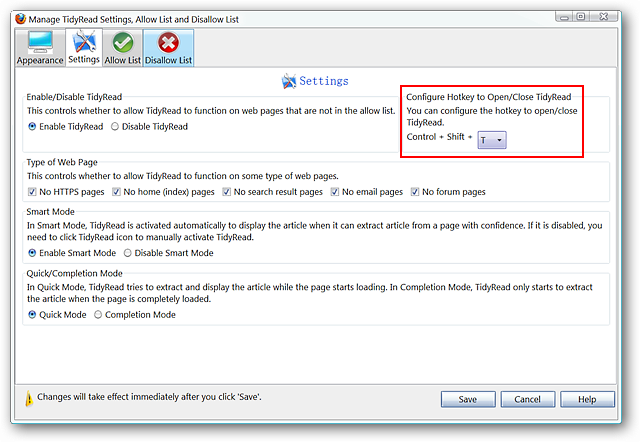Click the 'Control + Shift +' hotkey label
Image resolution: width=640 pixels, height=442 pixels.
click(439, 137)
